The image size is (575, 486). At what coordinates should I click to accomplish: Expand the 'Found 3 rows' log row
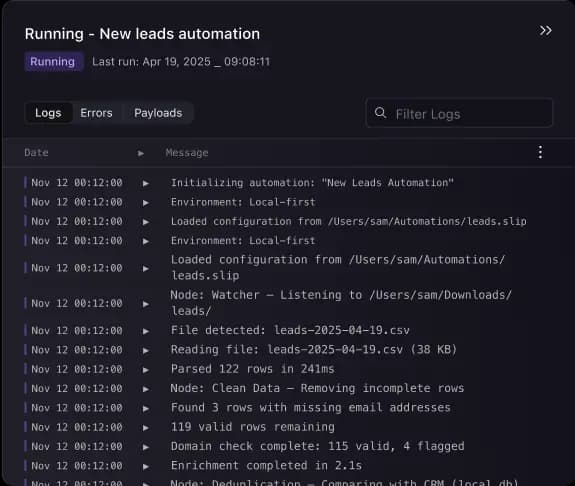146,409
